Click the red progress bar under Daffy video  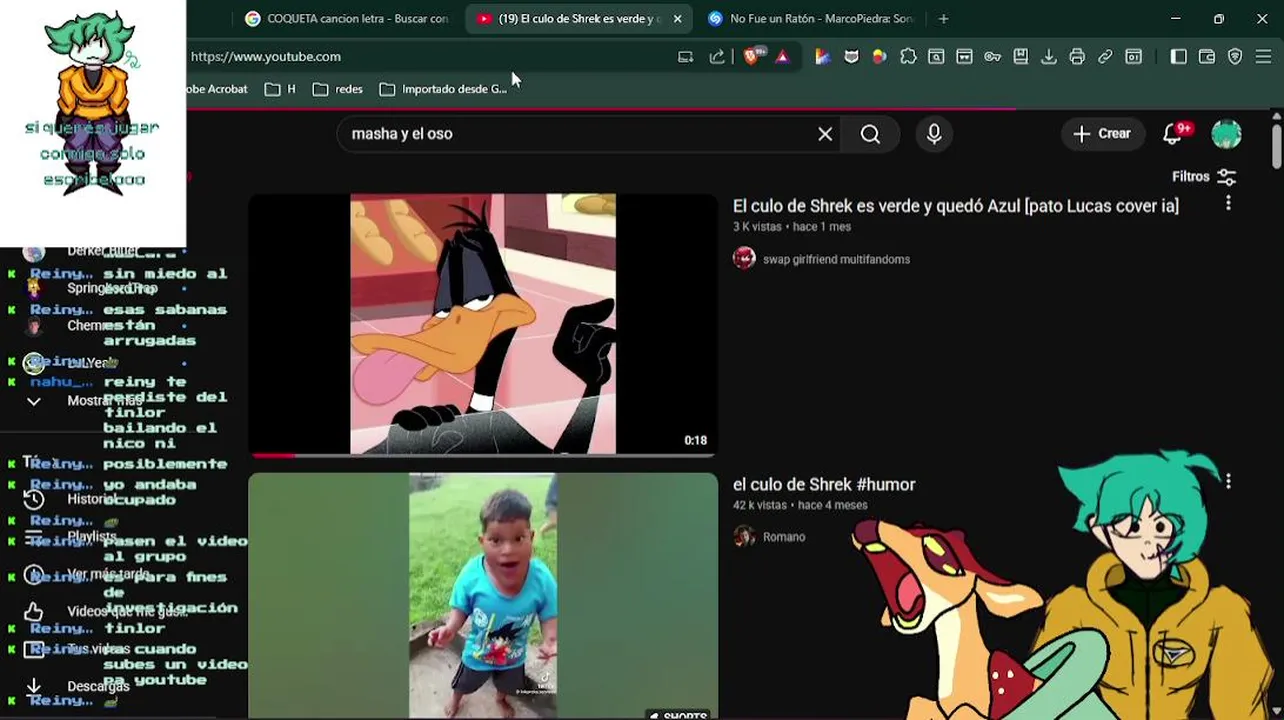pyautogui.click(x=272, y=455)
